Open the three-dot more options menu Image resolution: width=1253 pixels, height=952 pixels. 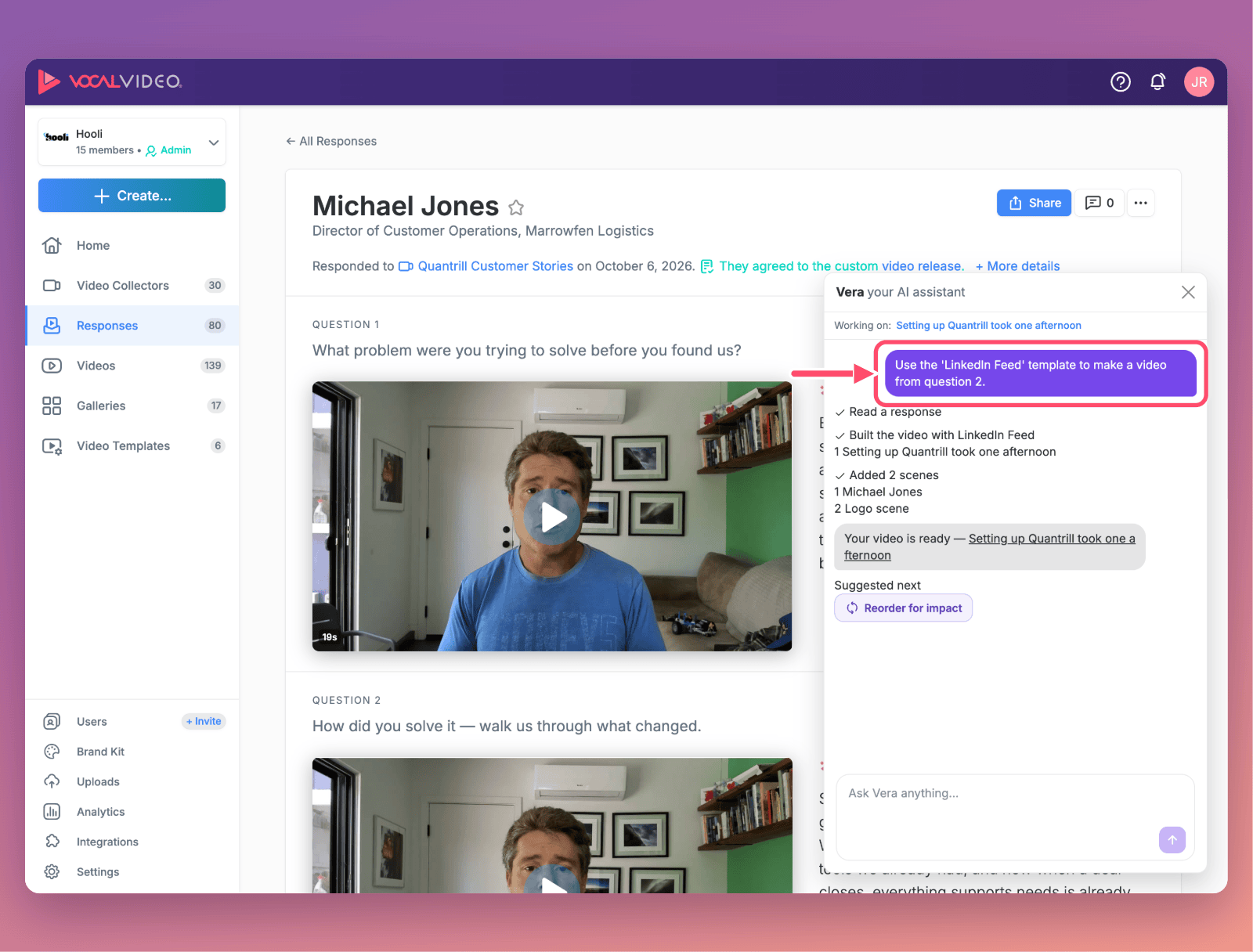coord(1141,203)
